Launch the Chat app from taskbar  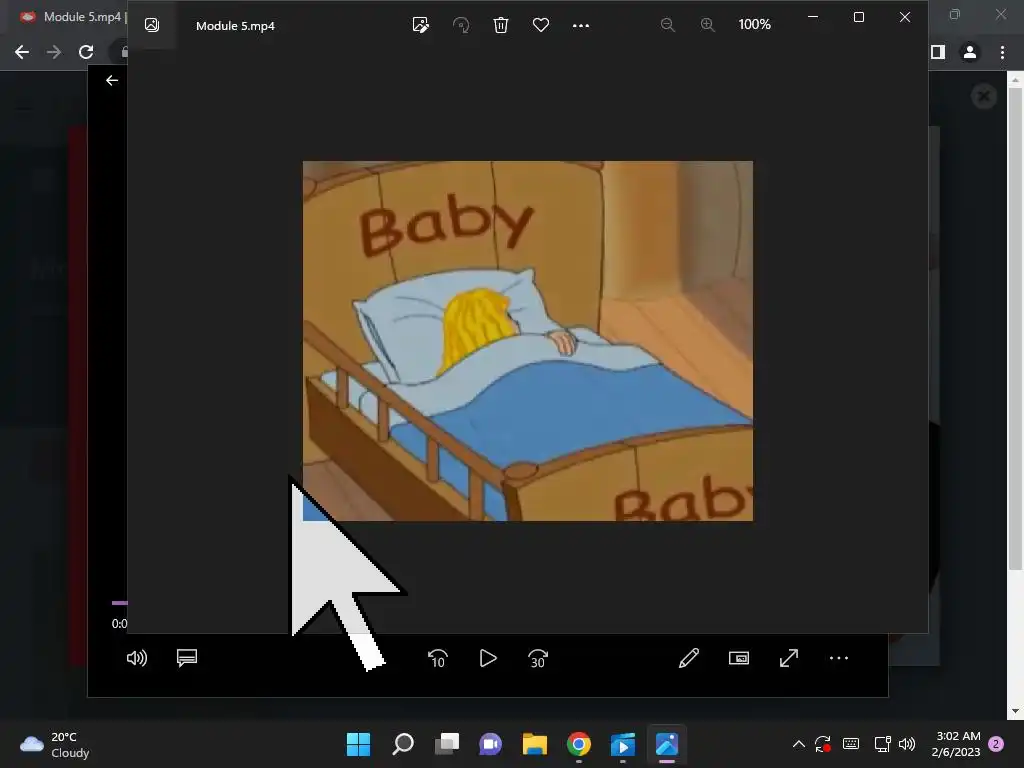[490, 744]
